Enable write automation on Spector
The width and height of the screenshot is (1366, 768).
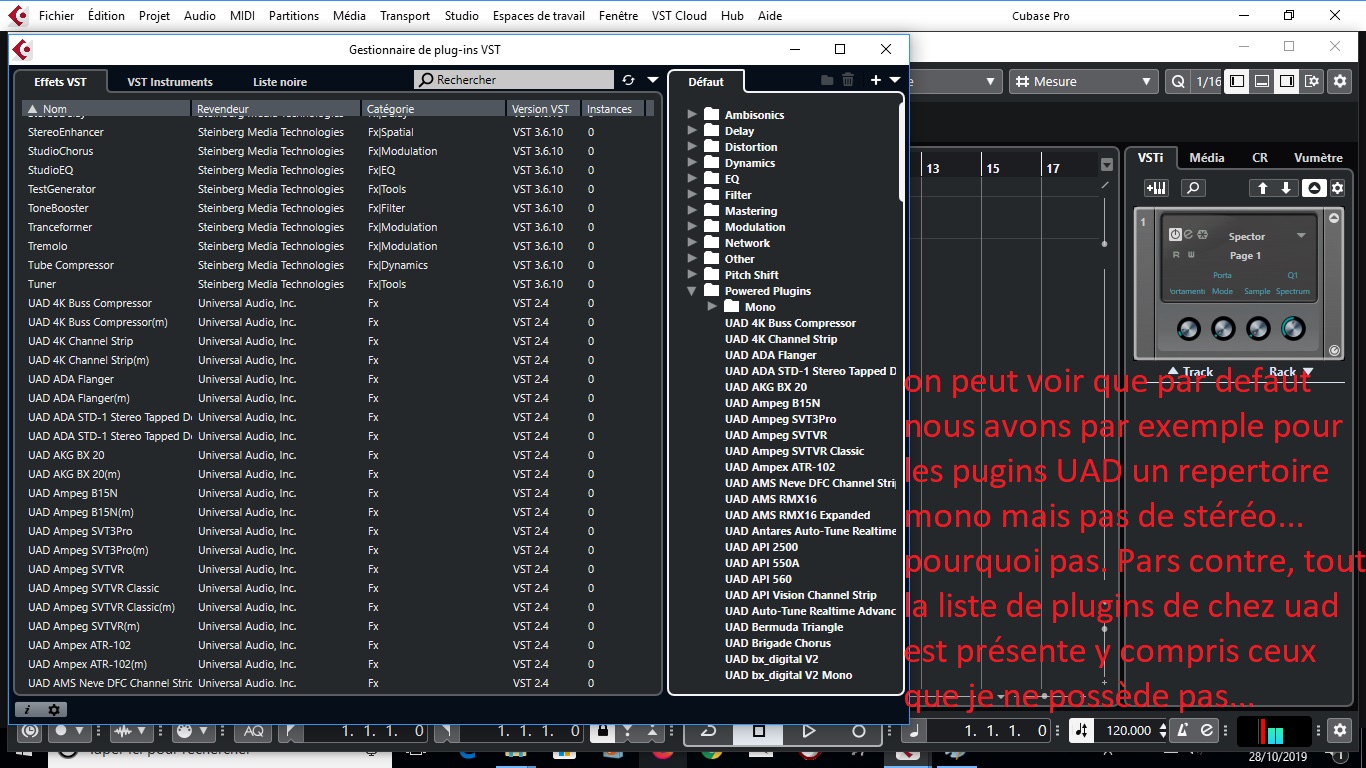click(x=1191, y=254)
